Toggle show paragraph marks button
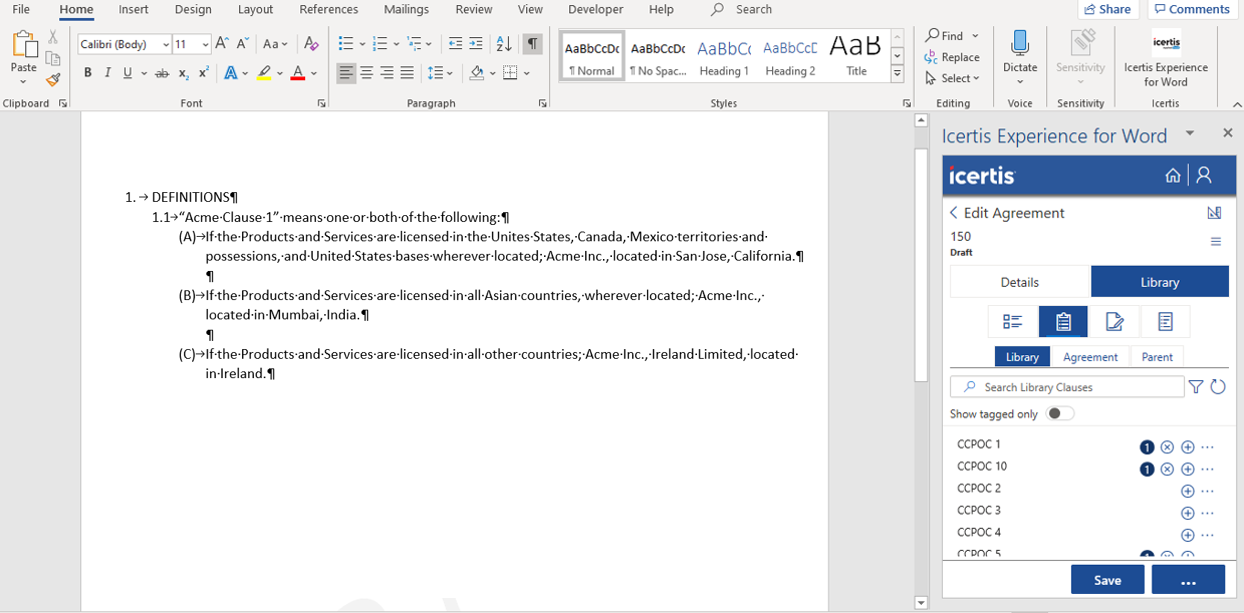1244x613 pixels. tap(533, 44)
